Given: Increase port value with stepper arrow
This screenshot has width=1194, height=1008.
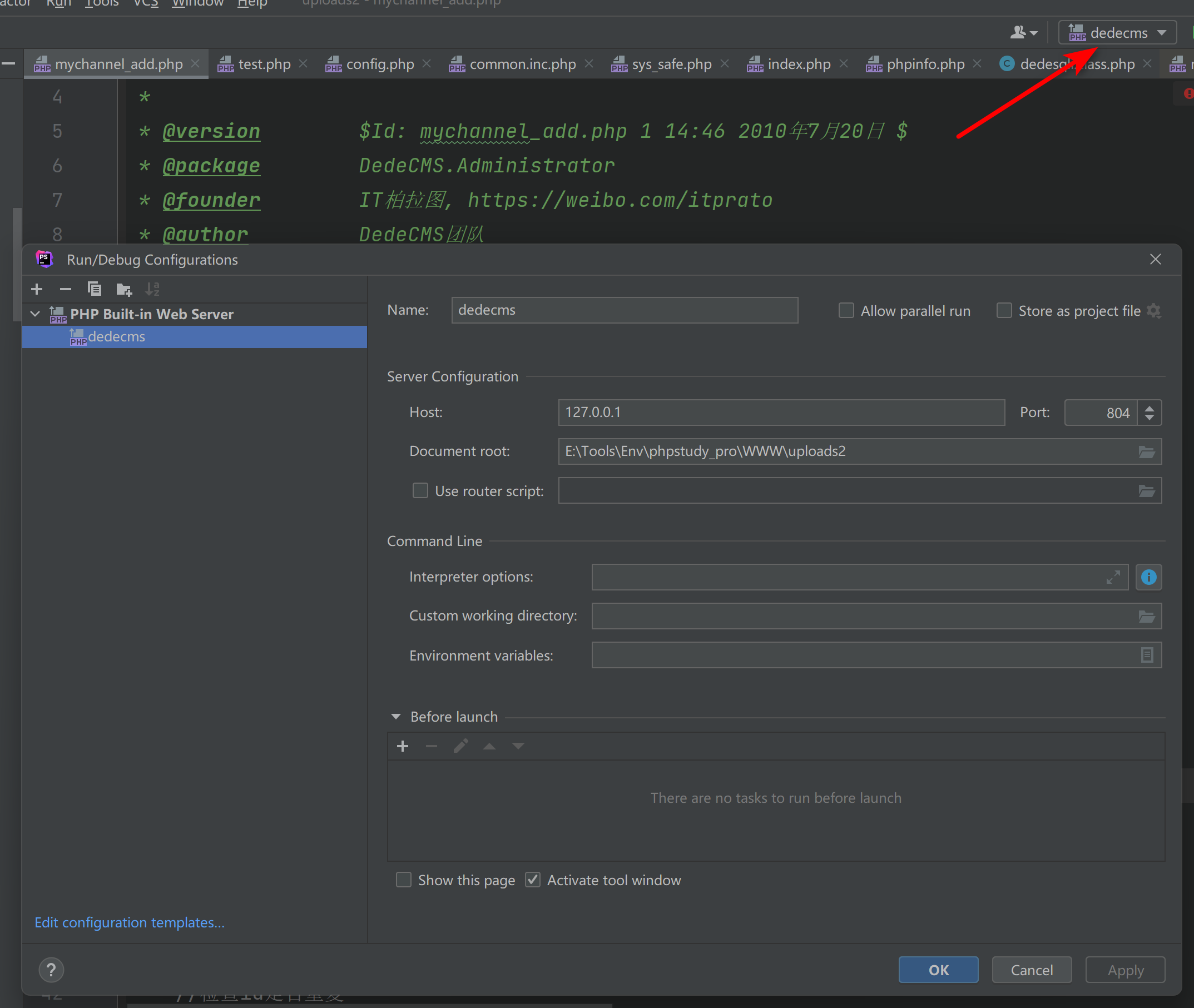Looking at the screenshot, I should pyautogui.click(x=1150, y=408).
